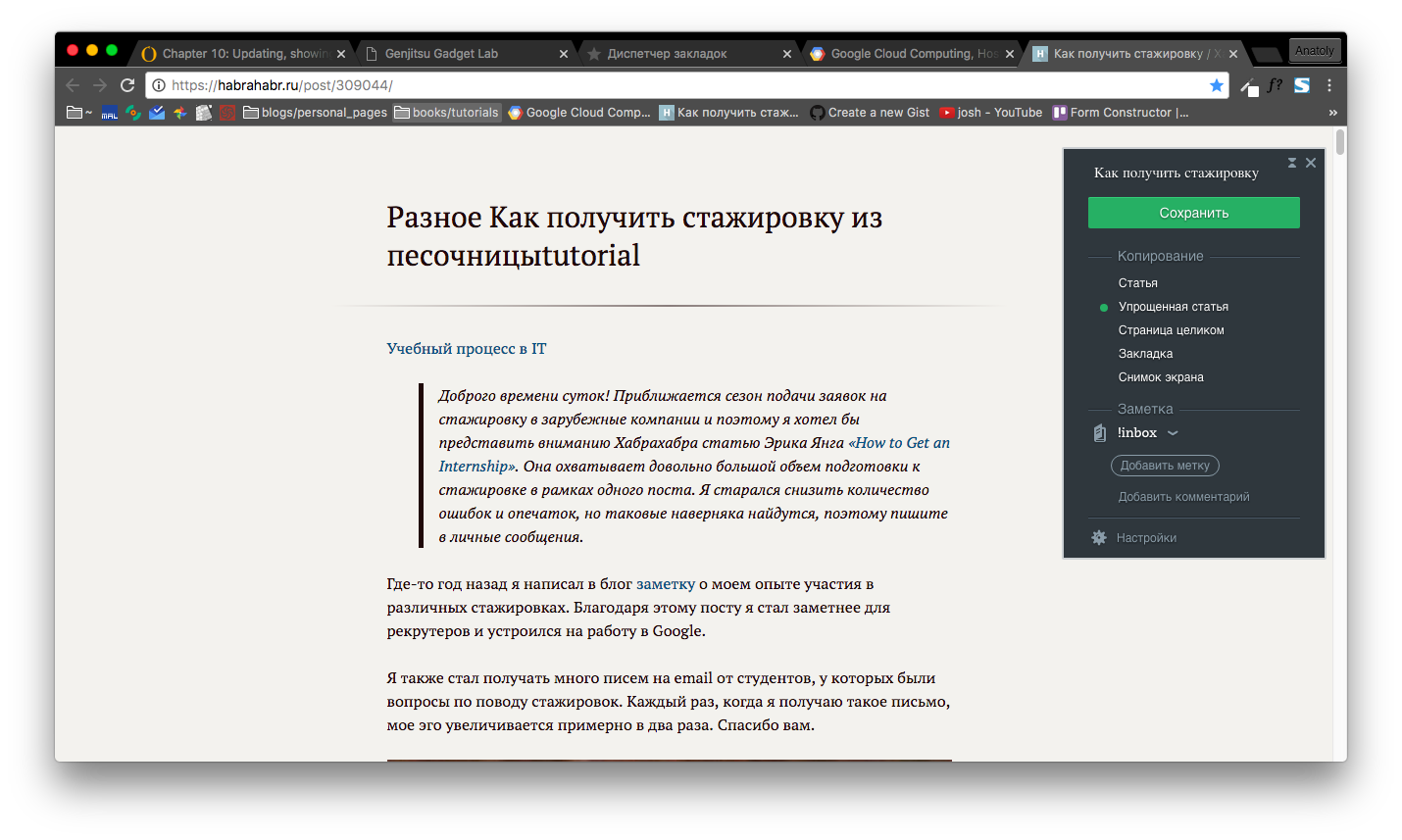View site info icon in address bar
Viewport: 1402px width, 840px height.
159,85
